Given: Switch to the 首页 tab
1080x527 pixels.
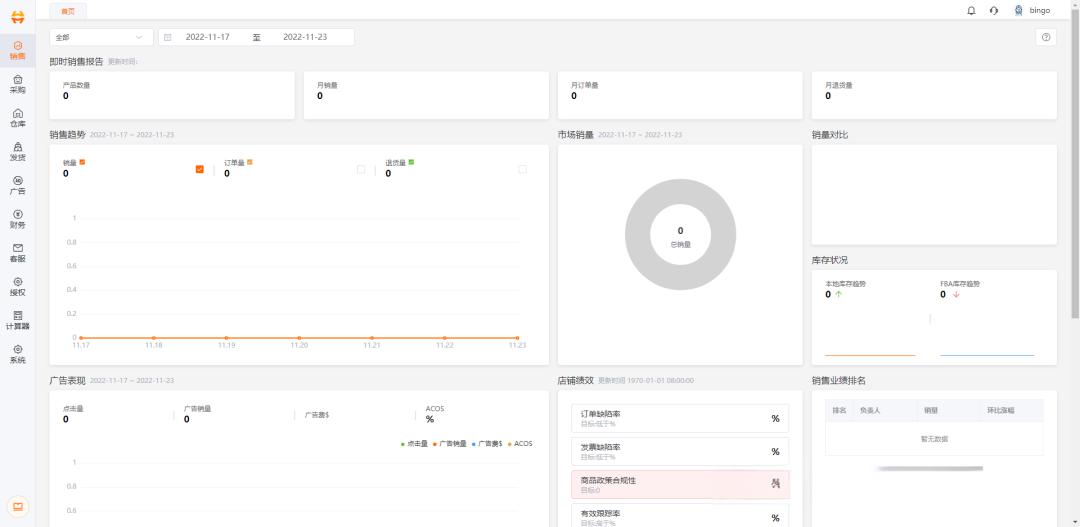Looking at the screenshot, I should 68,10.
